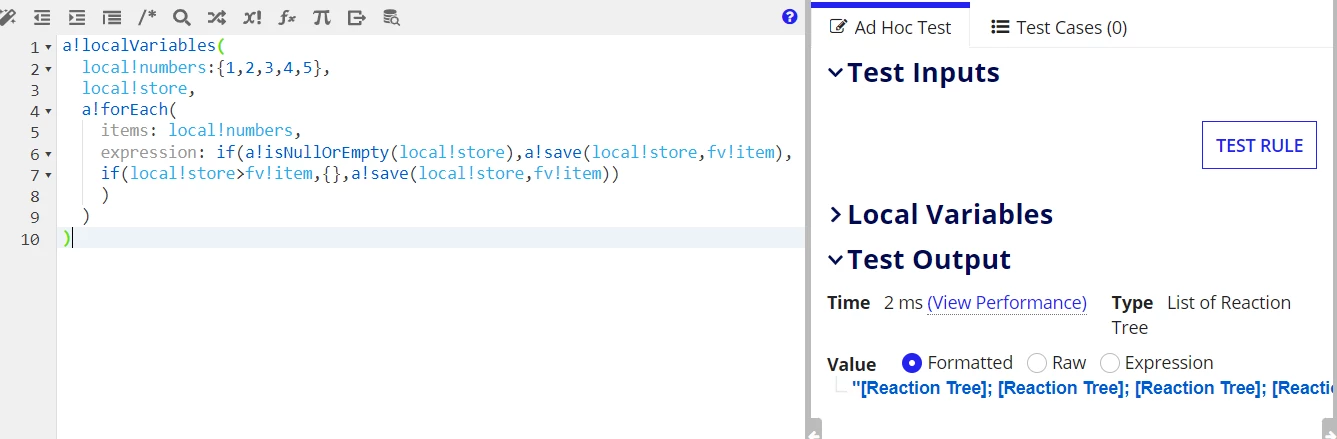Click the shuffle crossed-arrows icon
The height and width of the screenshot is (439, 1337).
click(216, 17)
